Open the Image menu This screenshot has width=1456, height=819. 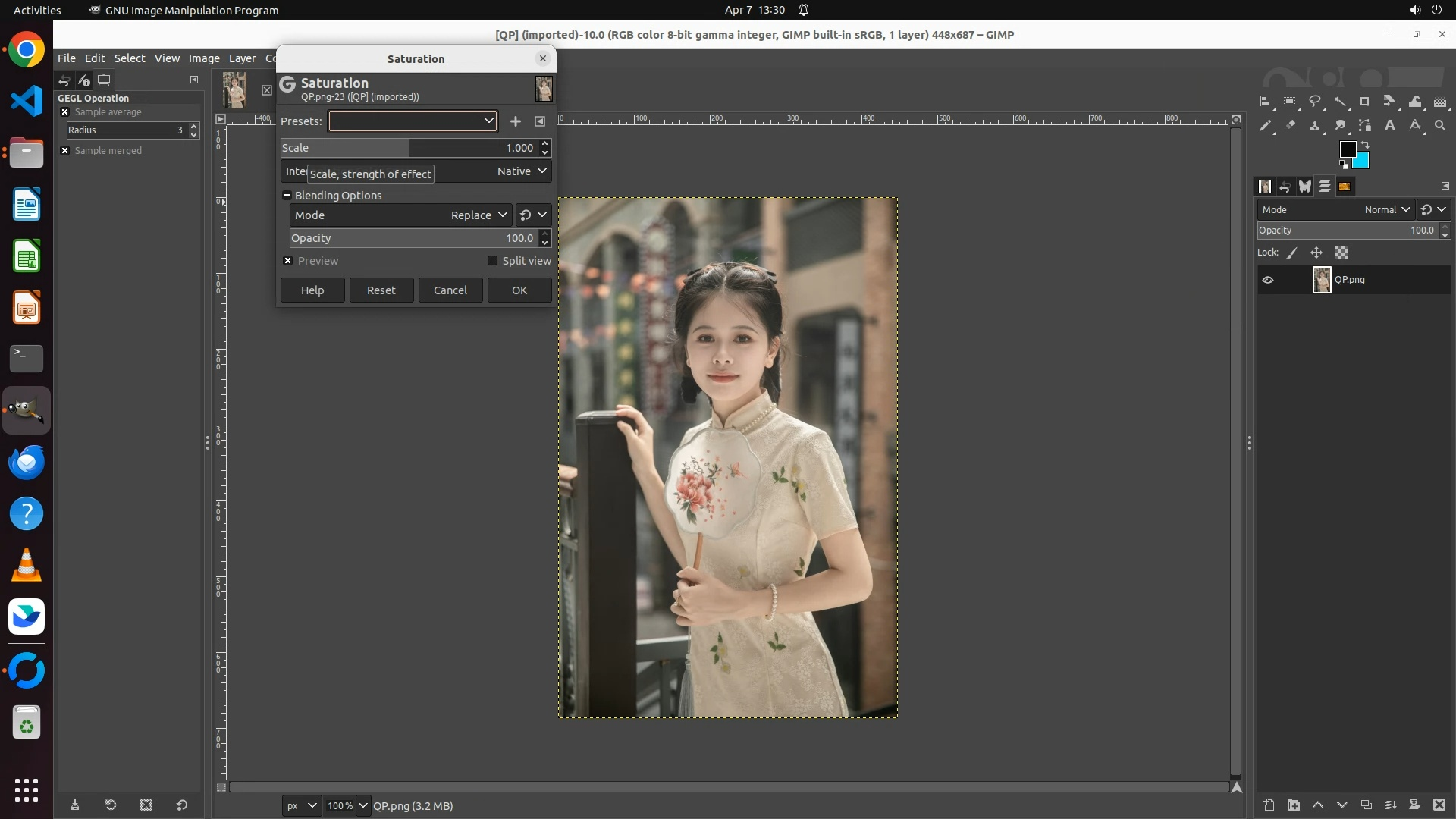(x=204, y=58)
